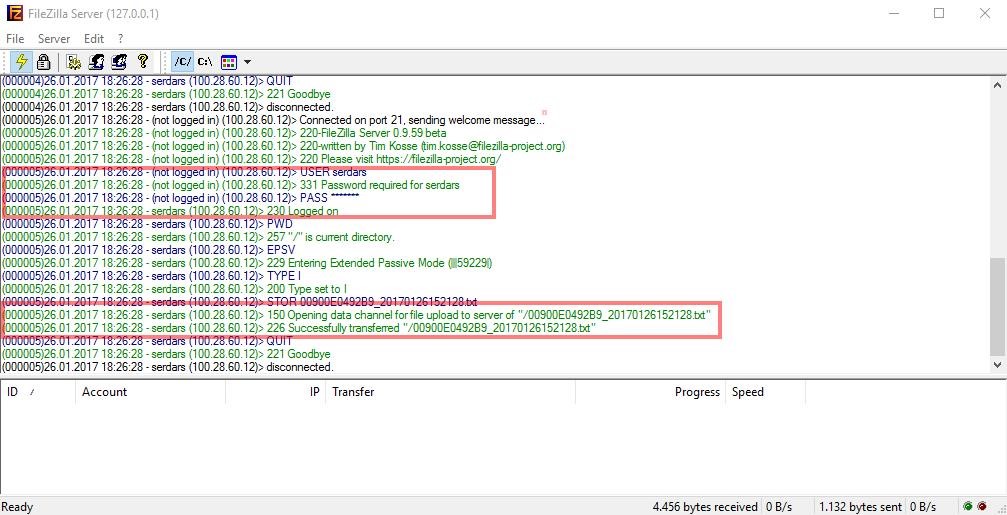
Task: Click the yellow question mark help icon
Action: pos(142,62)
